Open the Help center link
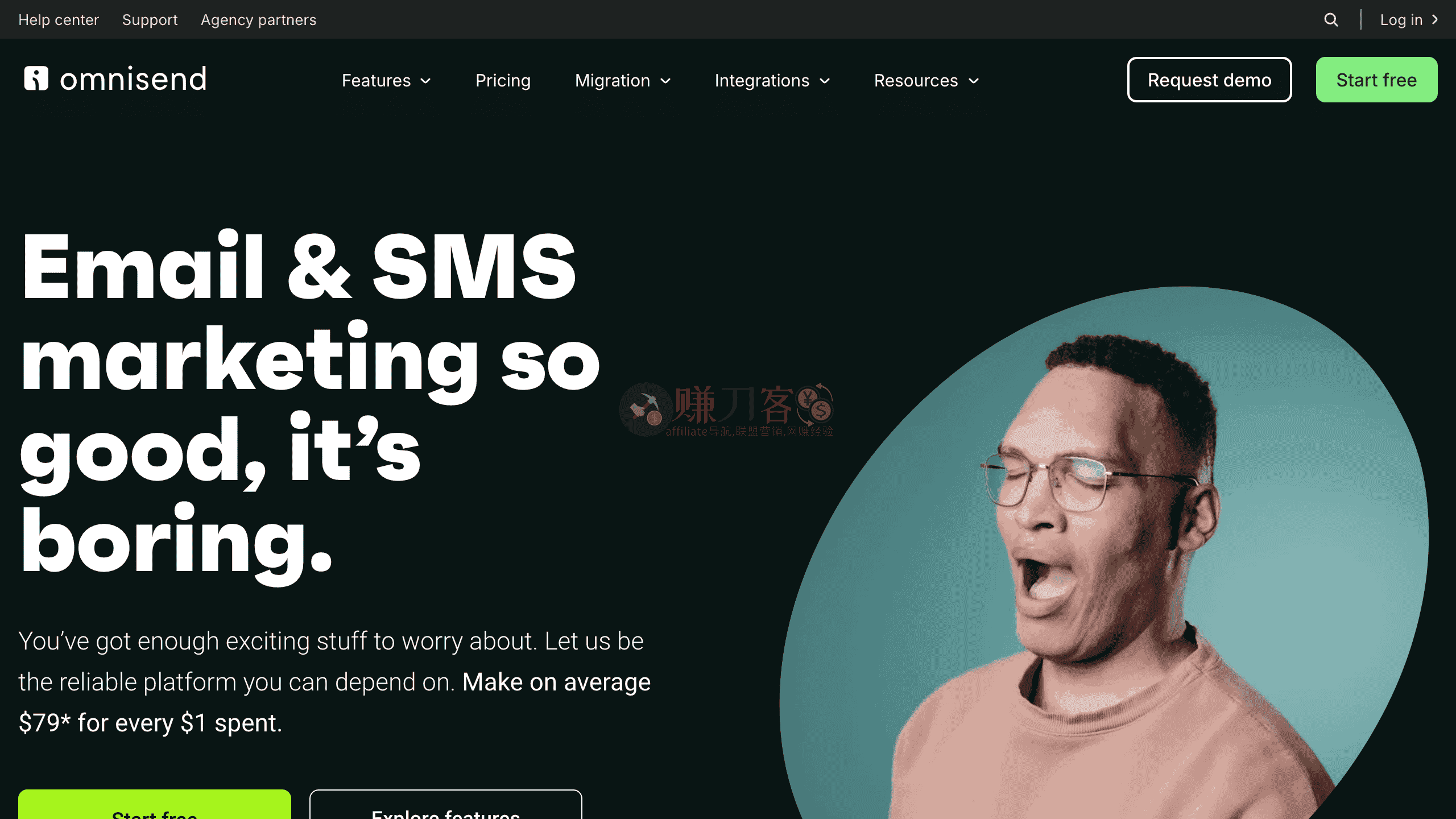 click(59, 20)
